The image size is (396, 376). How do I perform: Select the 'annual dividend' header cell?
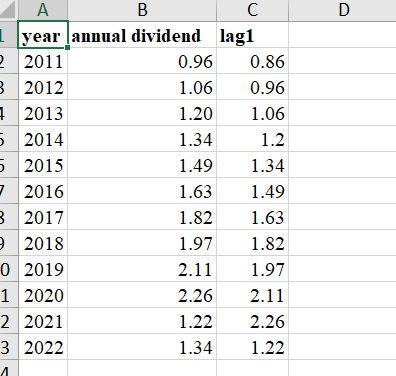142,35
